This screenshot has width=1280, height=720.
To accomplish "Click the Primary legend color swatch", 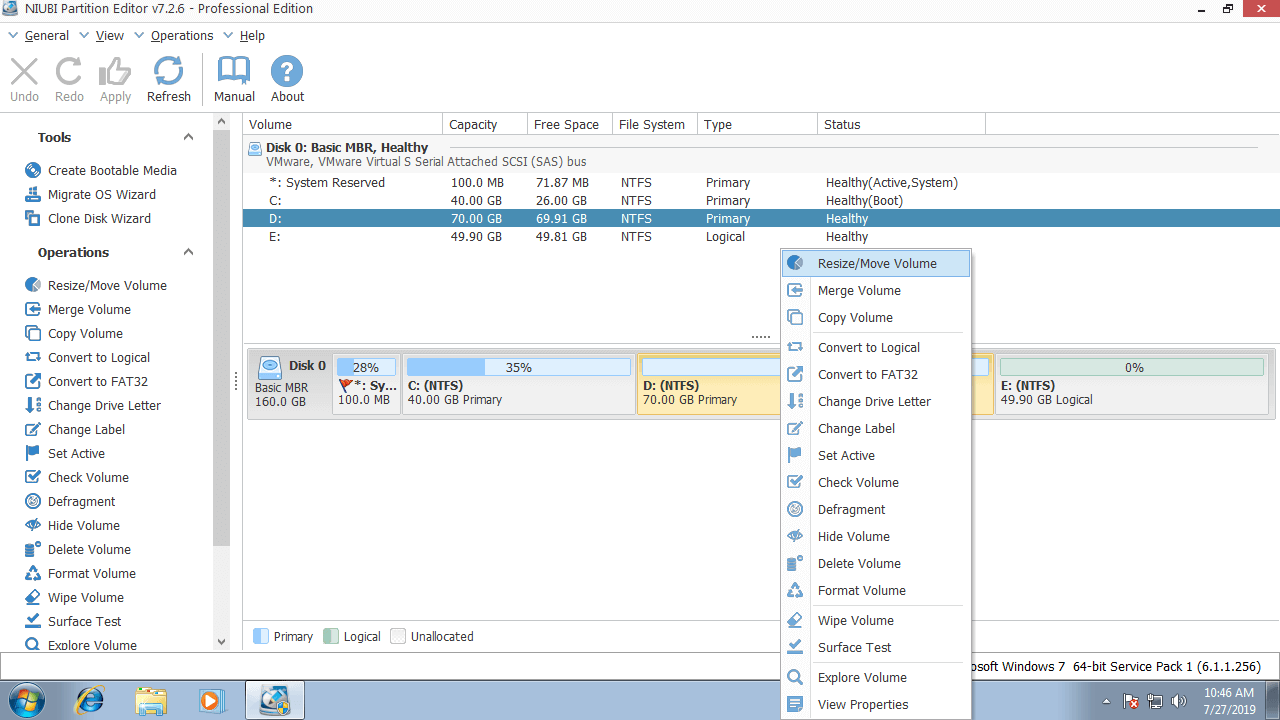I will pos(261,636).
